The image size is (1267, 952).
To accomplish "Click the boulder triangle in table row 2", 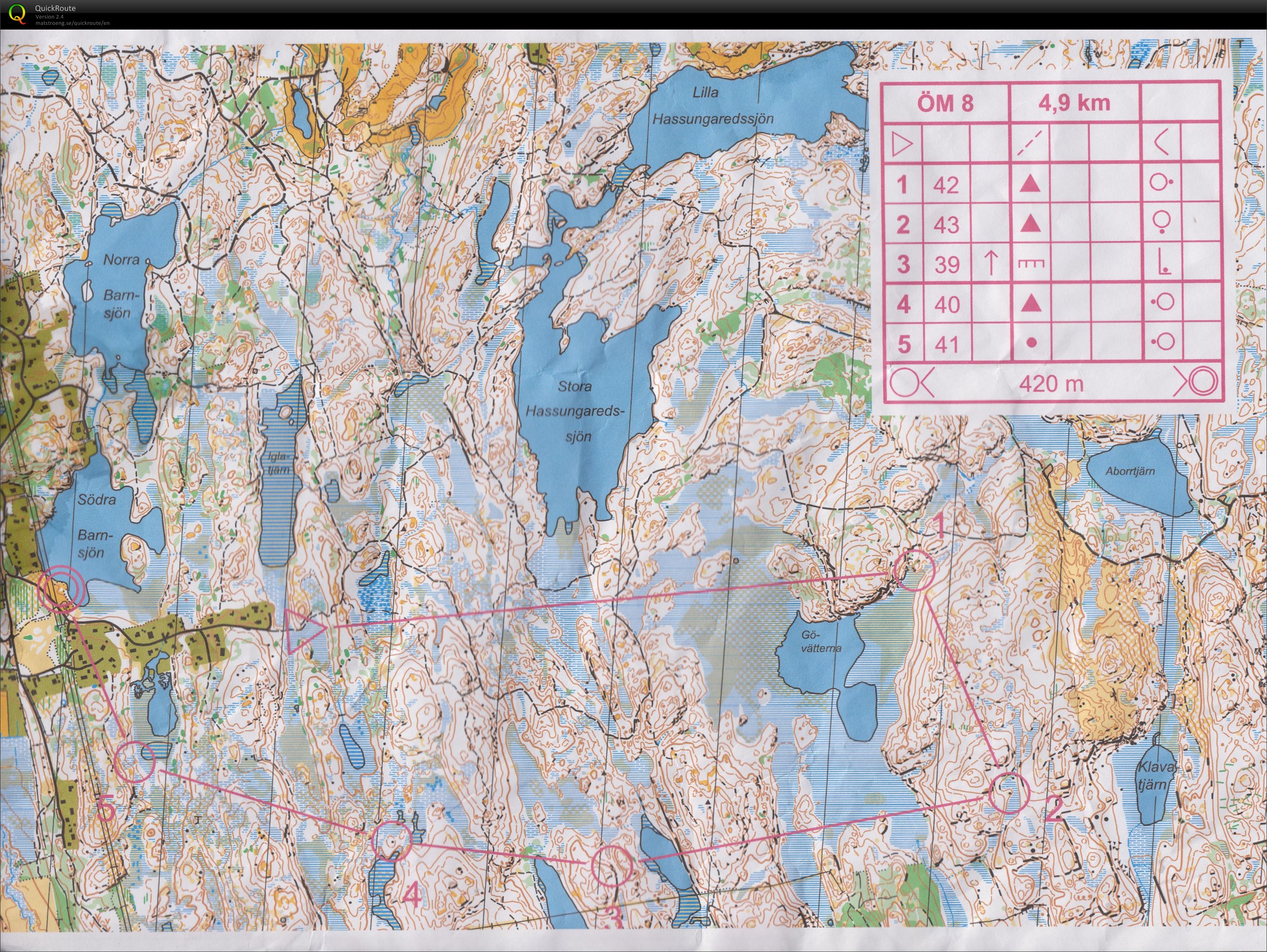I will (x=1031, y=223).
